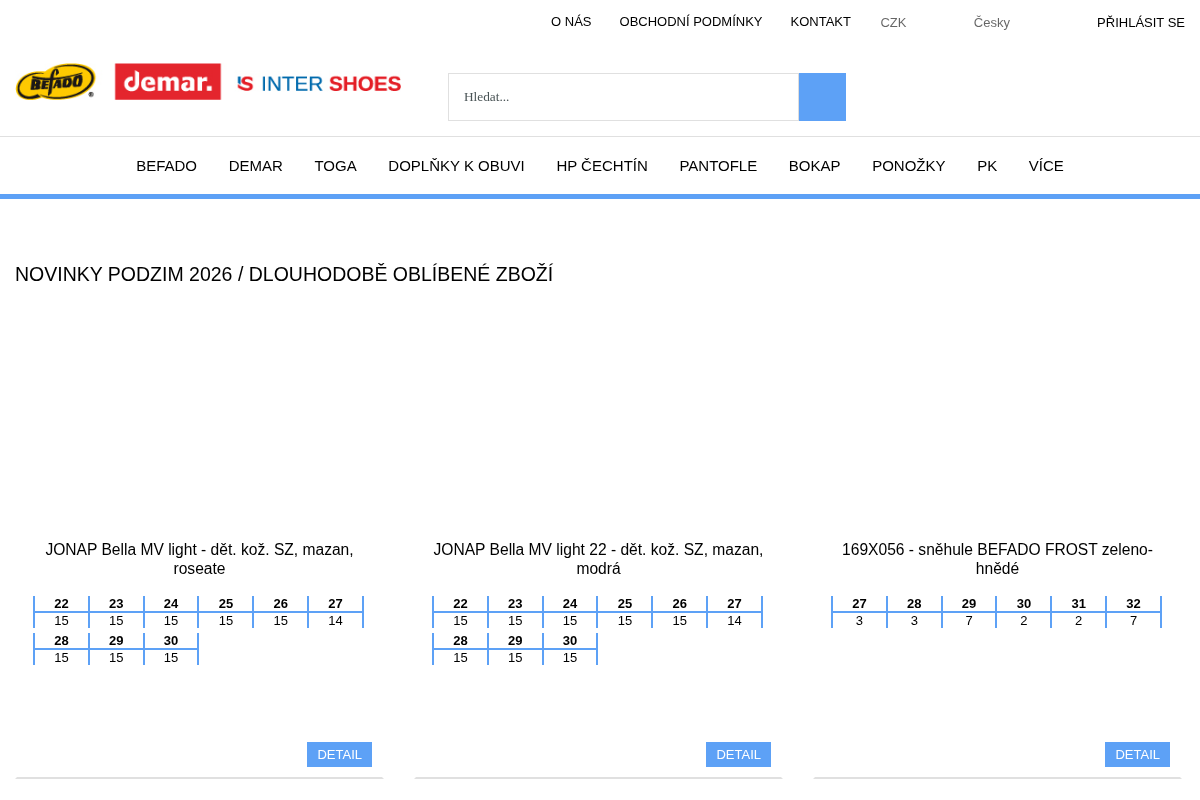Click DETAIL for JONAP Bella roseate

coord(339,754)
